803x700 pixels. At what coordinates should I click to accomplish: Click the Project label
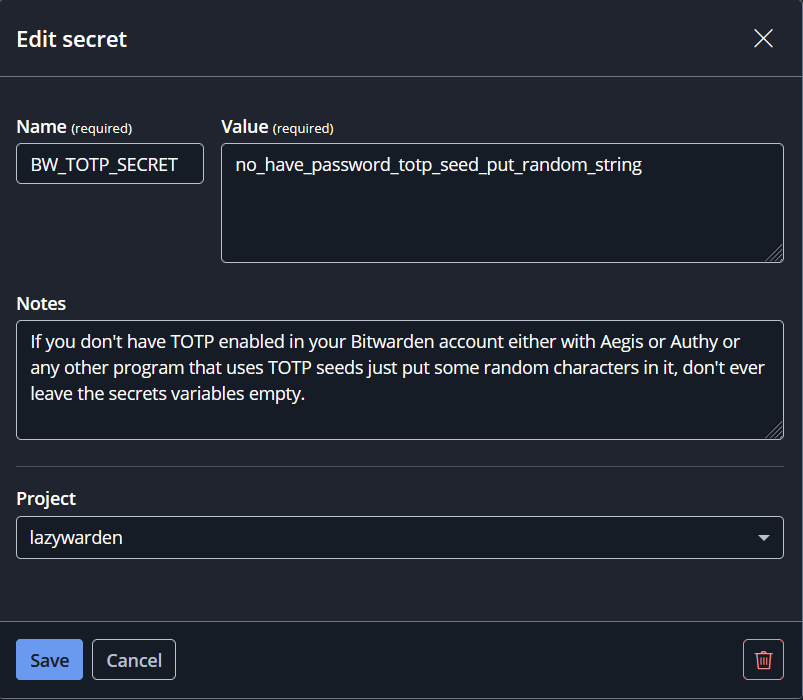pyautogui.click(x=46, y=499)
